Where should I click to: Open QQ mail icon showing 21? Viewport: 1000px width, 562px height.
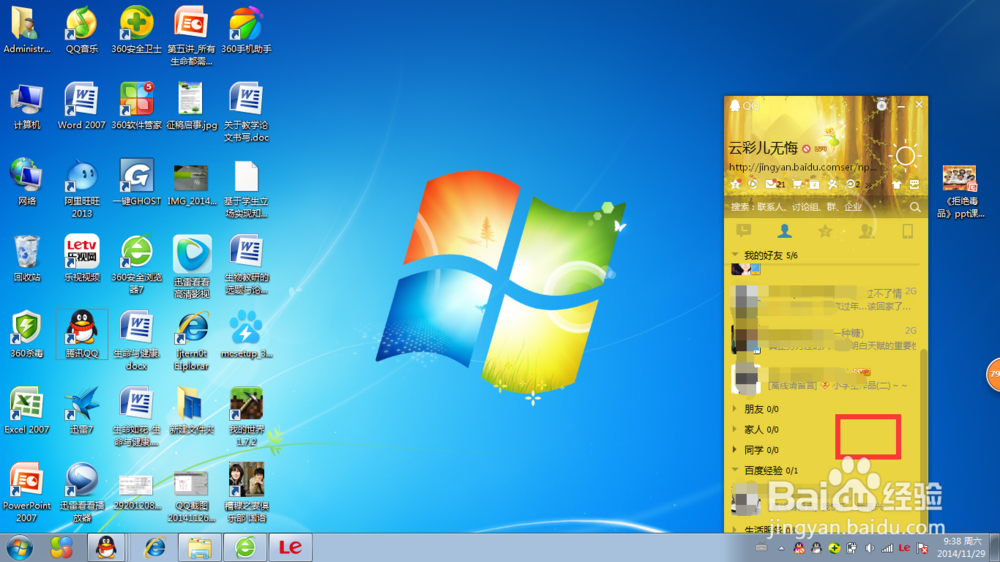coord(775,184)
